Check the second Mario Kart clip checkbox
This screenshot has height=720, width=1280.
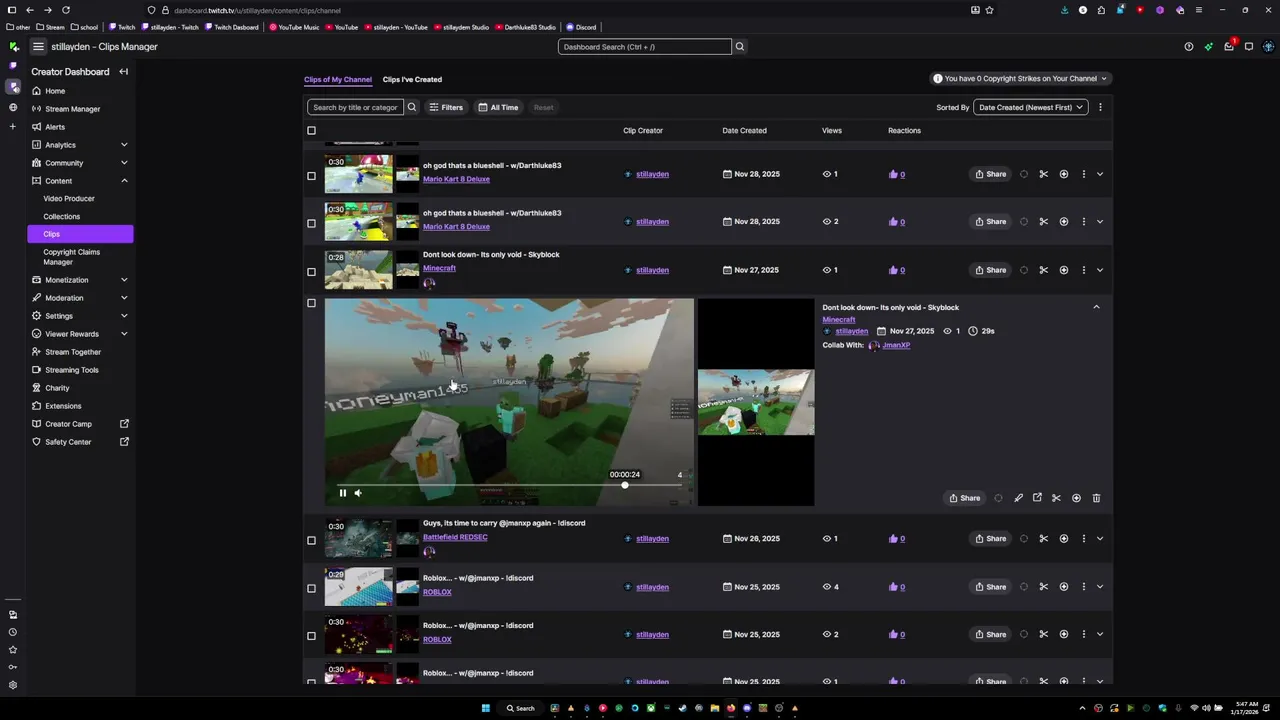point(311,223)
